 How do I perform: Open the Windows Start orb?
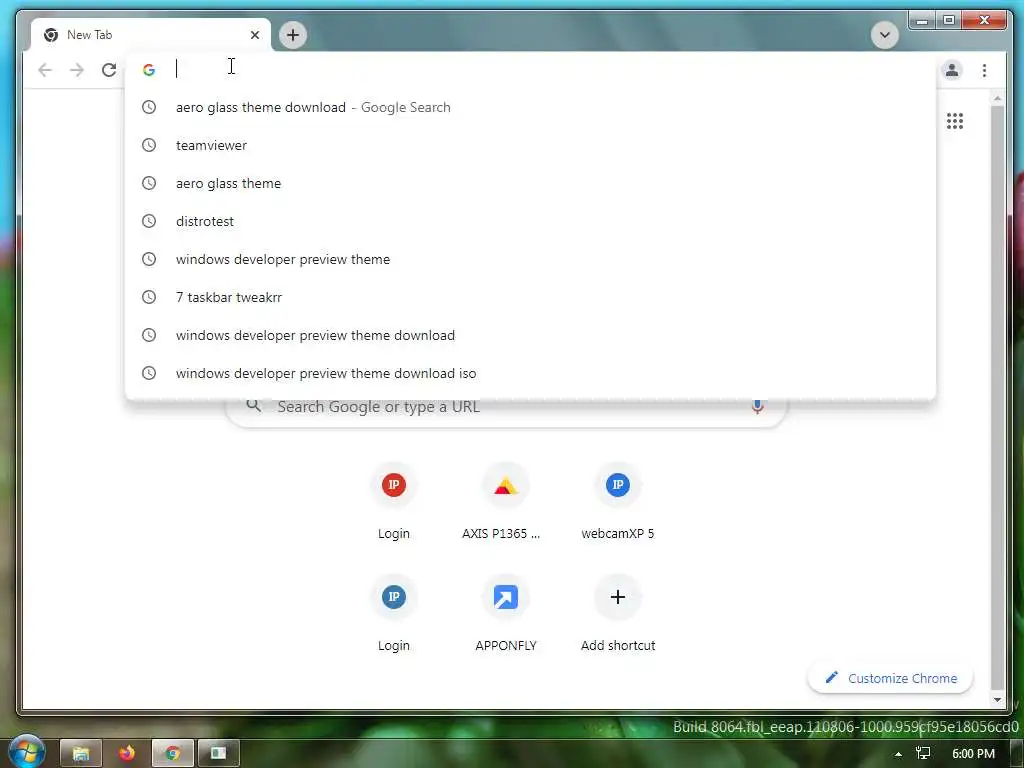coord(26,752)
